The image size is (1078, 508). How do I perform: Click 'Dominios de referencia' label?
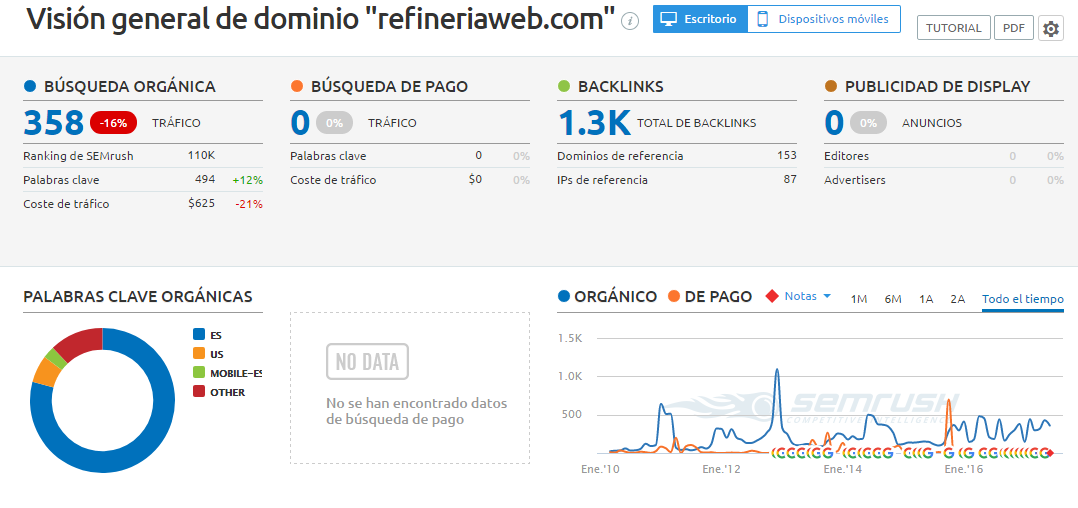(620, 156)
